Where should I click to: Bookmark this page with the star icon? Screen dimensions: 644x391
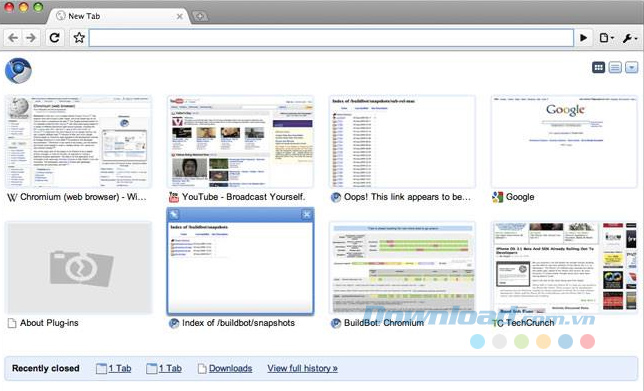tap(79, 38)
